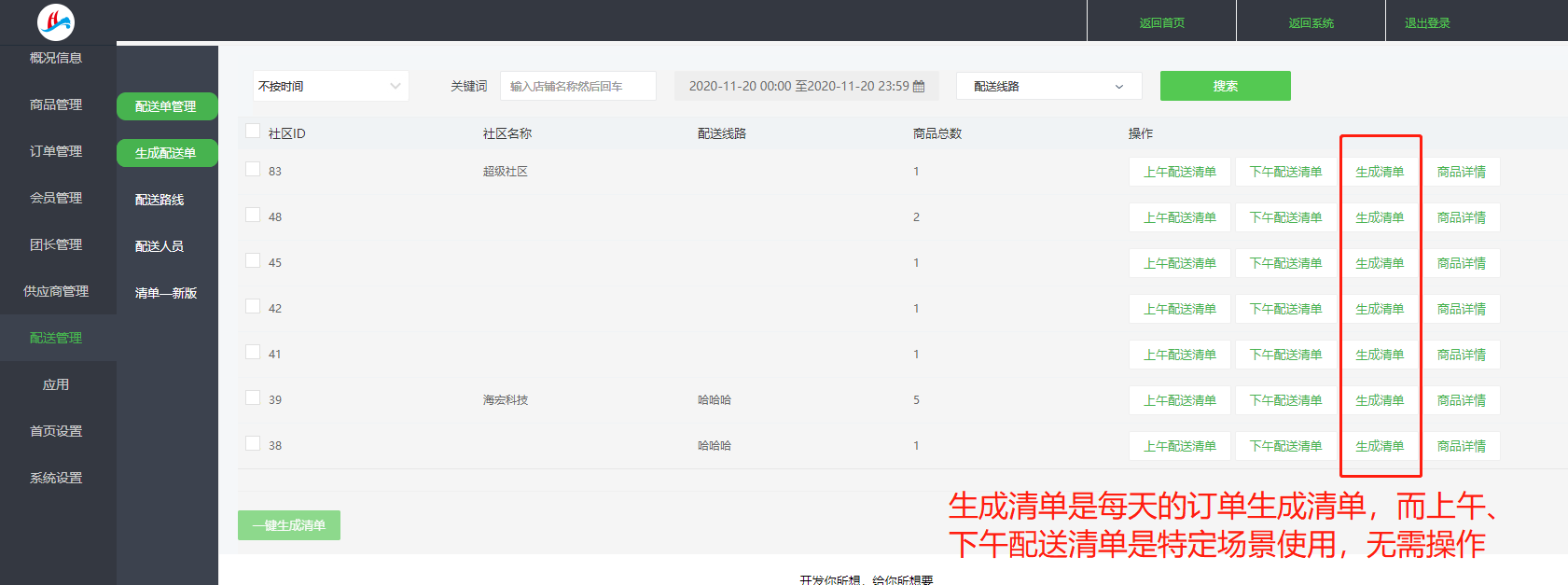
Task: Select all rows with header checkbox
Action: point(253,131)
